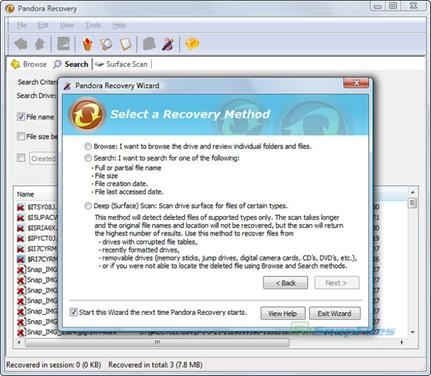Select the Search recovery method radio
The image size is (431, 376).
88,158
